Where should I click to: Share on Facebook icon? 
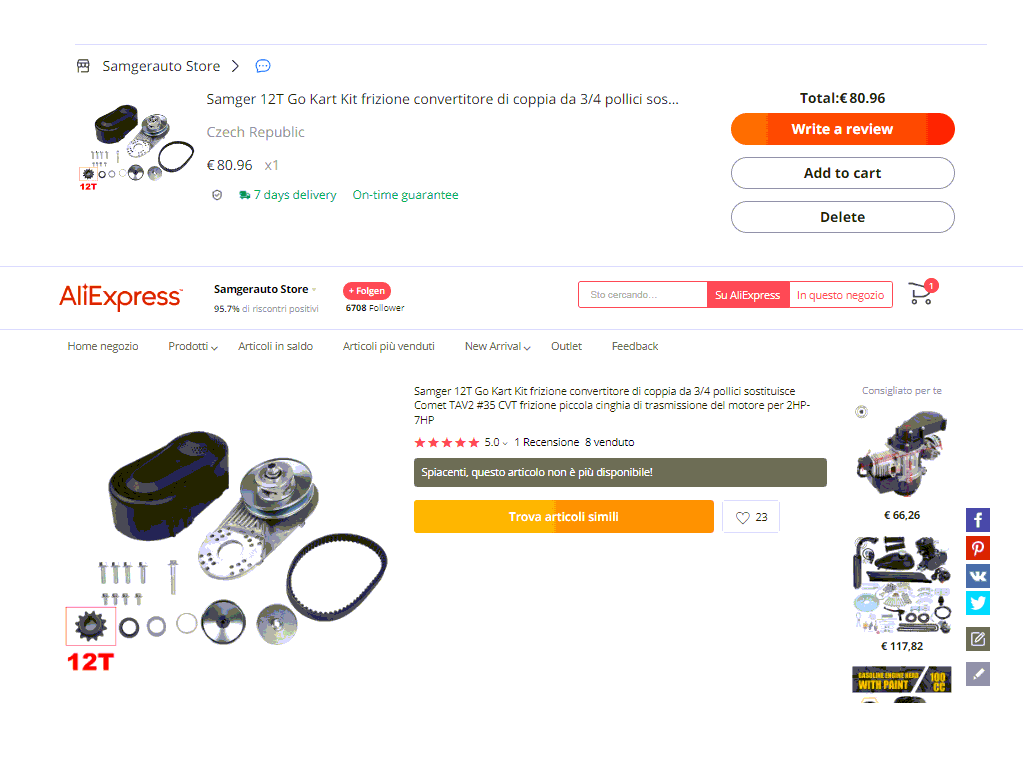click(978, 520)
